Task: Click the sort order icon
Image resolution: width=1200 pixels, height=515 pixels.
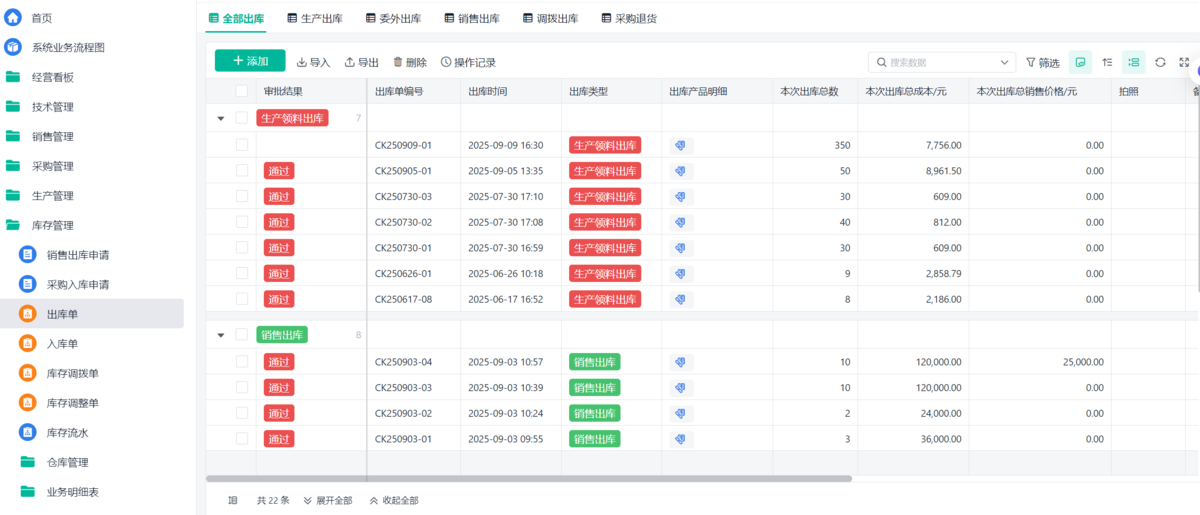Action: click(1107, 62)
